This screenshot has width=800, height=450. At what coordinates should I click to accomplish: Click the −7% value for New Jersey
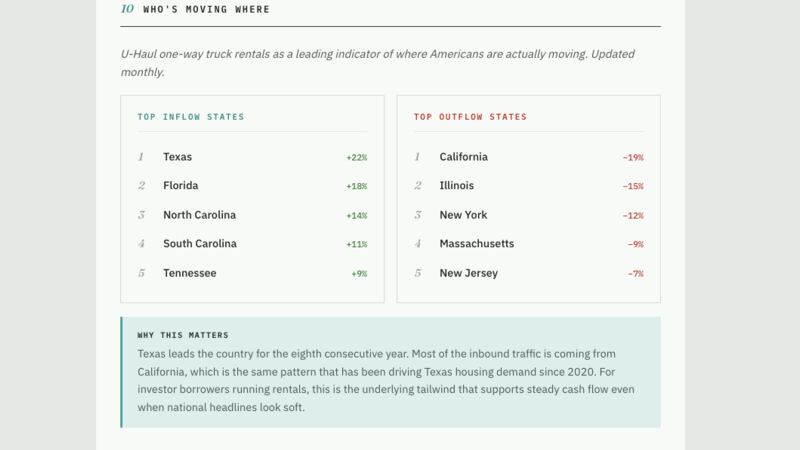tap(636, 274)
